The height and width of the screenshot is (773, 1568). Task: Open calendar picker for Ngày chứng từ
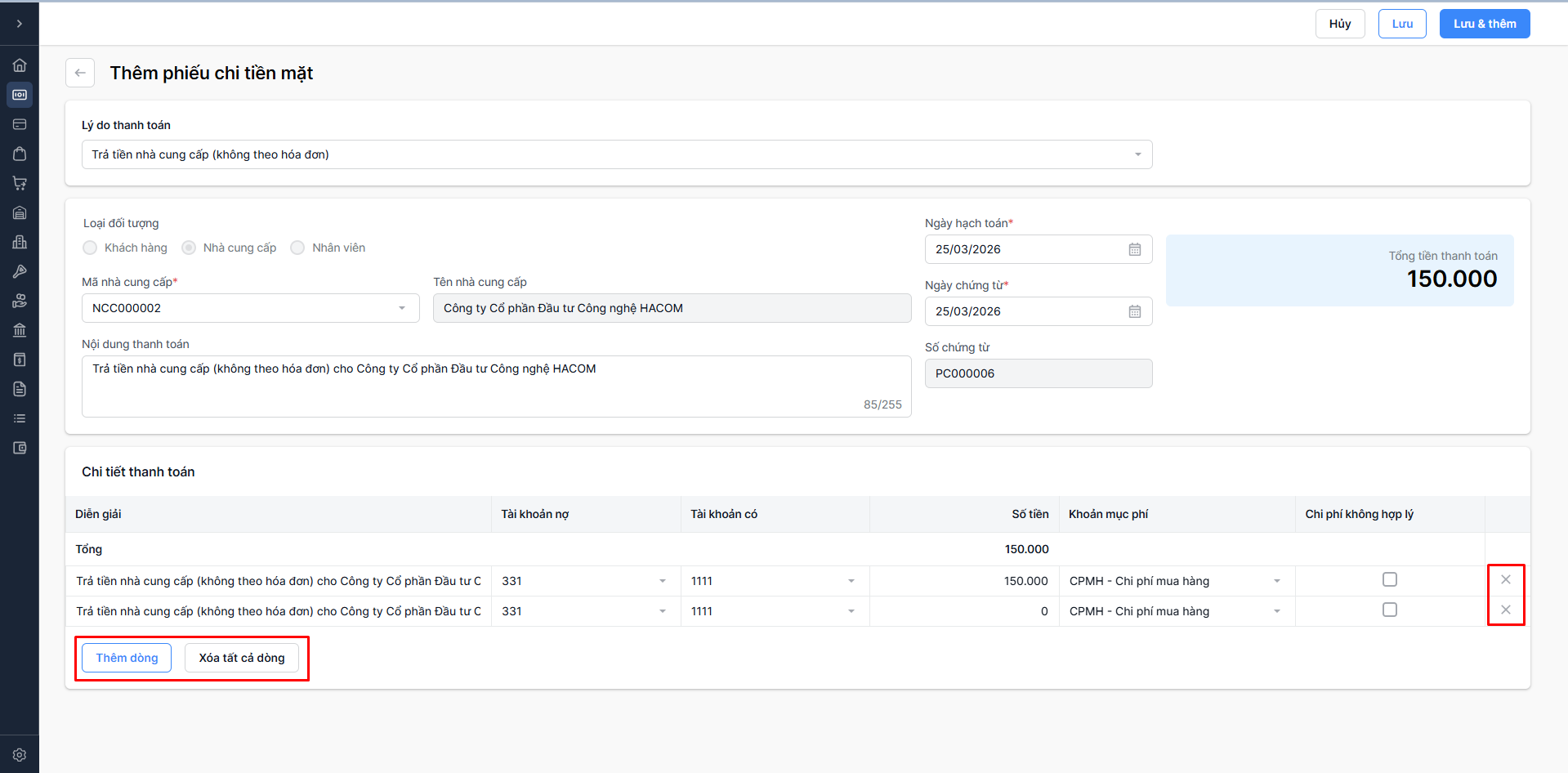pyautogui.click(x=1134, y=311)
